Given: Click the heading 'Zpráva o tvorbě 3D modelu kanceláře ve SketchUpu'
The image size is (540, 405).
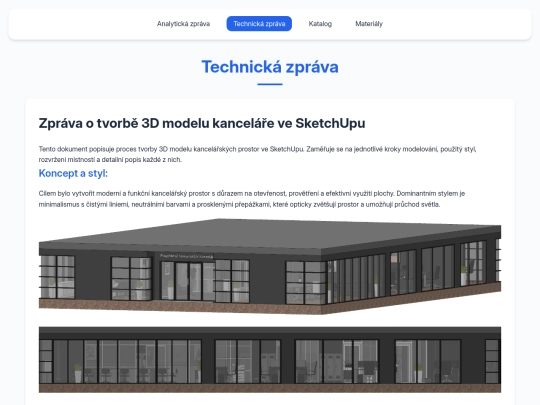Looking at the screenshot, I should coord(202,123).
